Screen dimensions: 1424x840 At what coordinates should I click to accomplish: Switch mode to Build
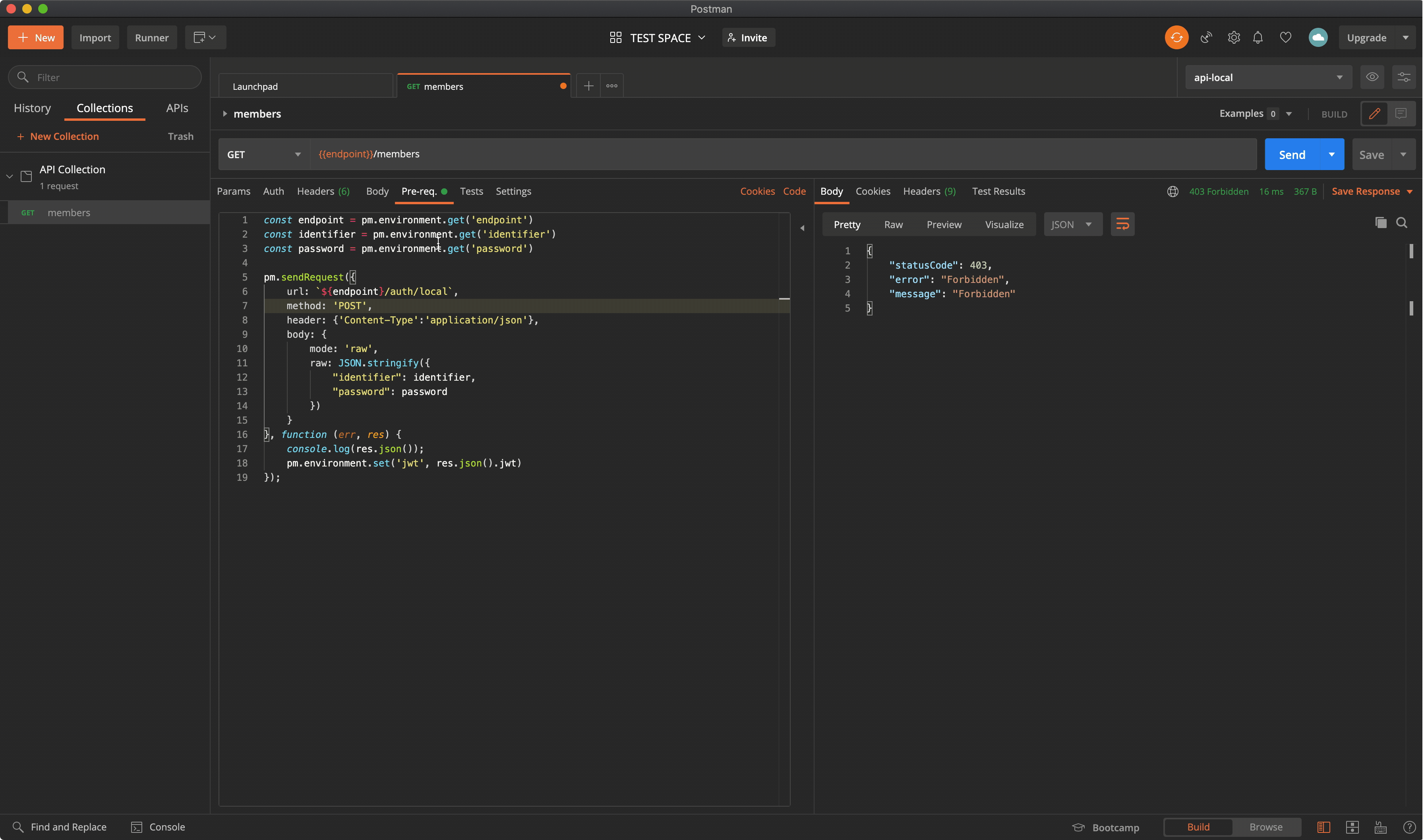(1198, 827)
